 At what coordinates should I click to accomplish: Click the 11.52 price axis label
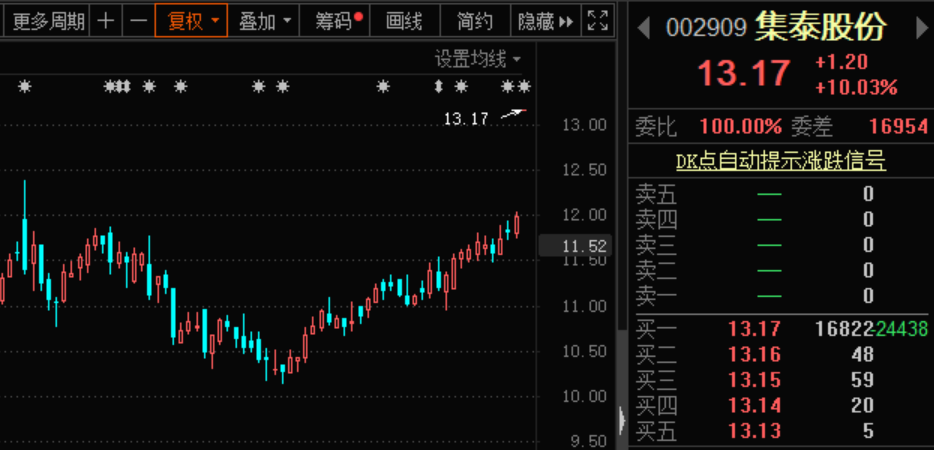click(577, 246)
